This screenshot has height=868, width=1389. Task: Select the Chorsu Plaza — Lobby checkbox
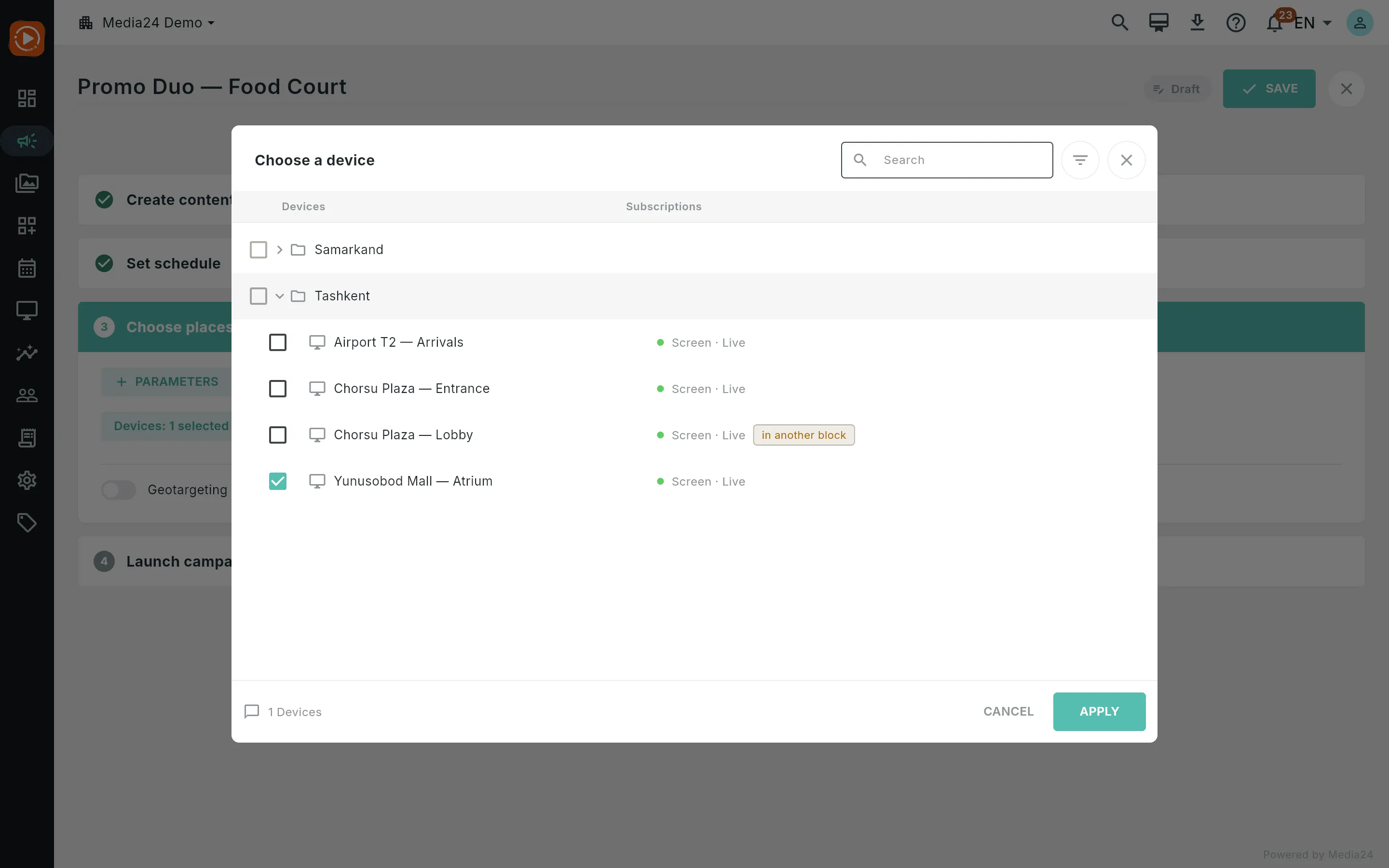tap(278, 434)
